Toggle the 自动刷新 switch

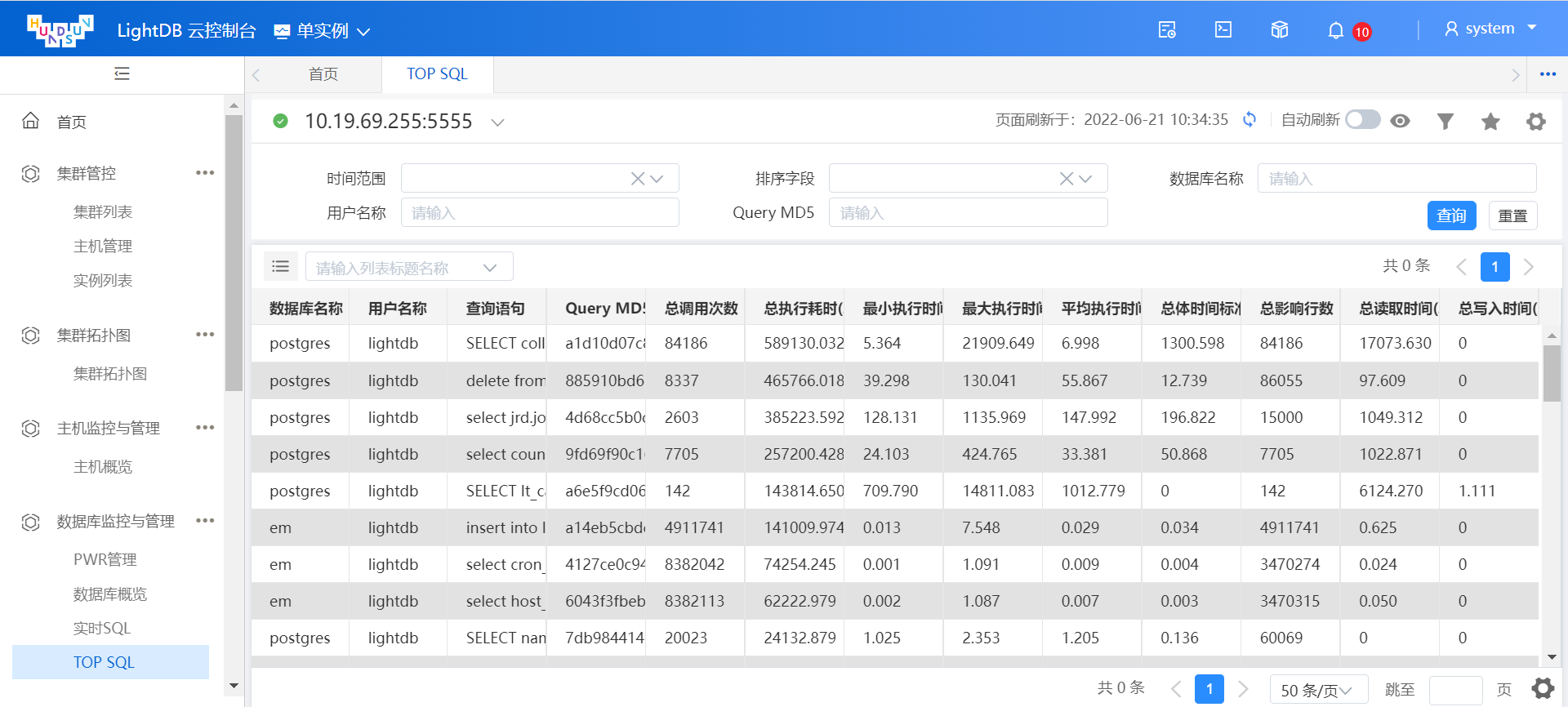pos(1363,120)
